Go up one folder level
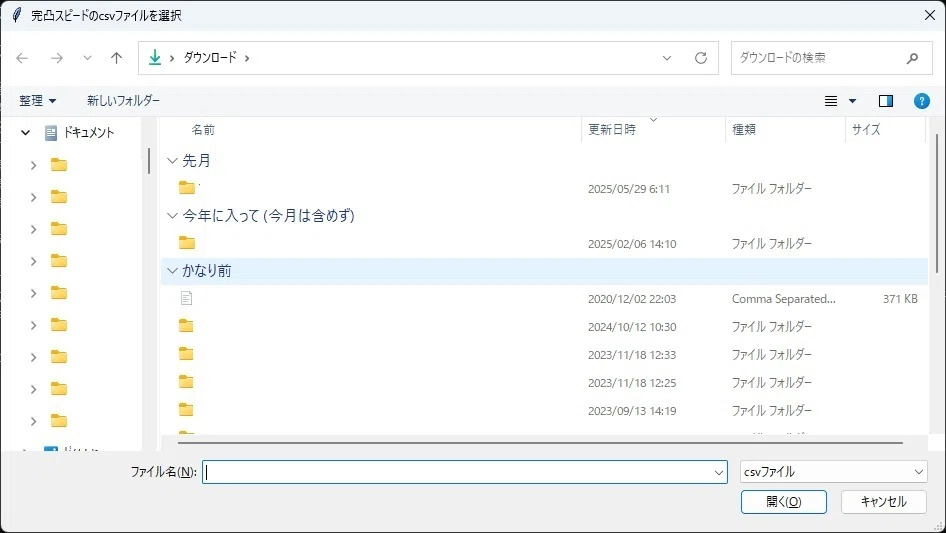946x533 pixels. tap(116, 58)
